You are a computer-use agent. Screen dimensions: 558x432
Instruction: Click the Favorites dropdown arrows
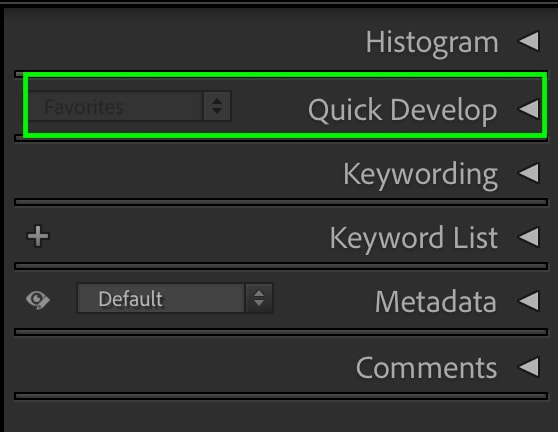pyautogui.click(x=217, y=106)
